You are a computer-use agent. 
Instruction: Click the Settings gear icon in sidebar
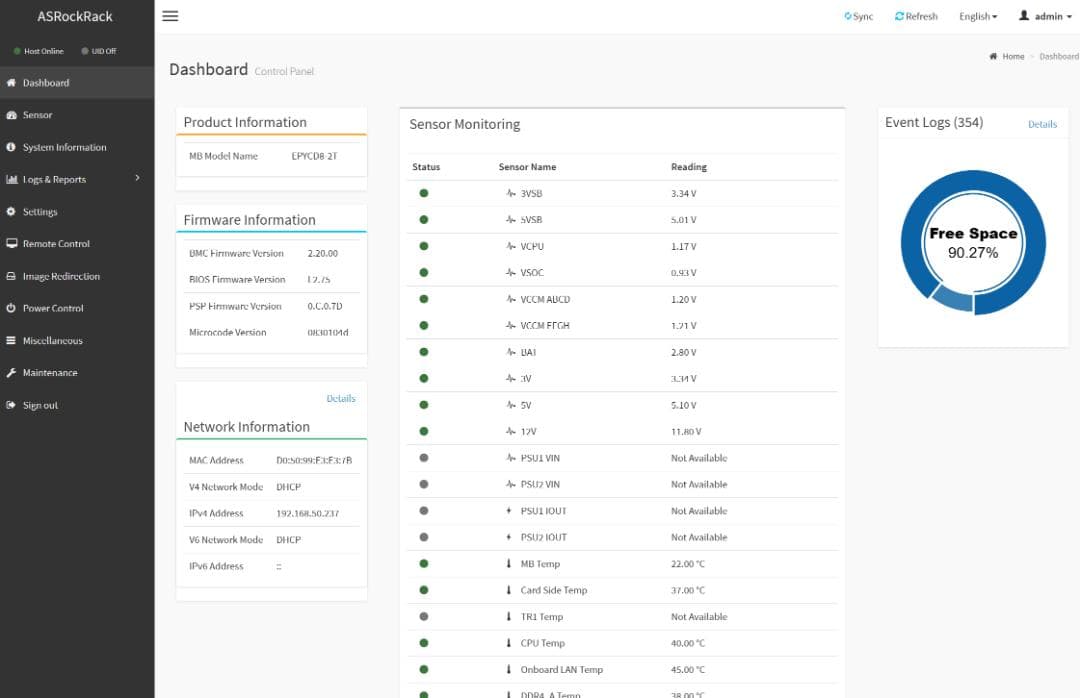pos(12,212)
